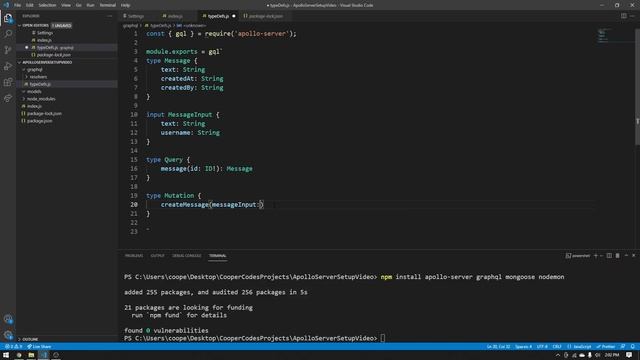Open the Accounts icon in activity bar

tap(8, 319)
